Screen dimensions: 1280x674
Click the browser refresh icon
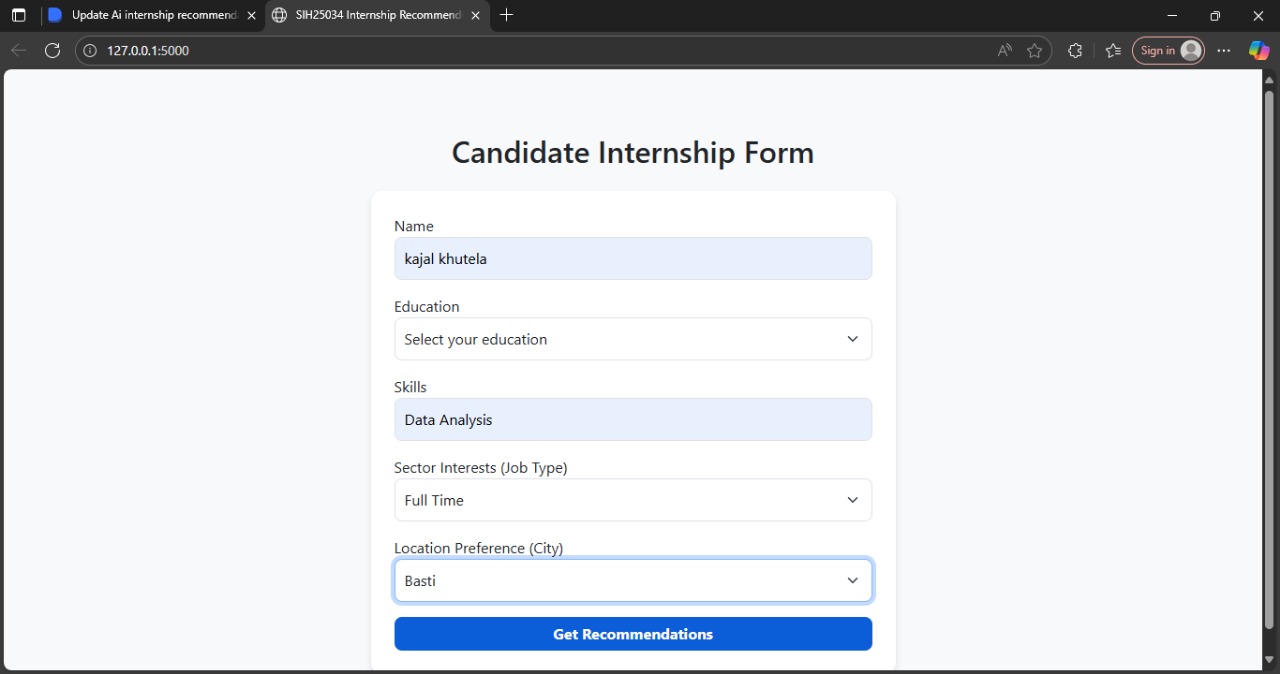pyautogui.click(x=53, y=51)
